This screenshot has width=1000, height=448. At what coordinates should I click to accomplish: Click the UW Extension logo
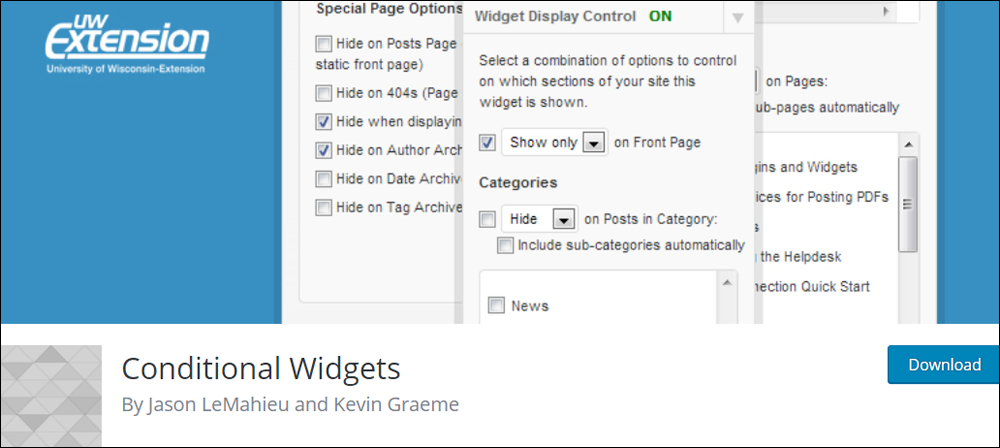pos(126,41)
